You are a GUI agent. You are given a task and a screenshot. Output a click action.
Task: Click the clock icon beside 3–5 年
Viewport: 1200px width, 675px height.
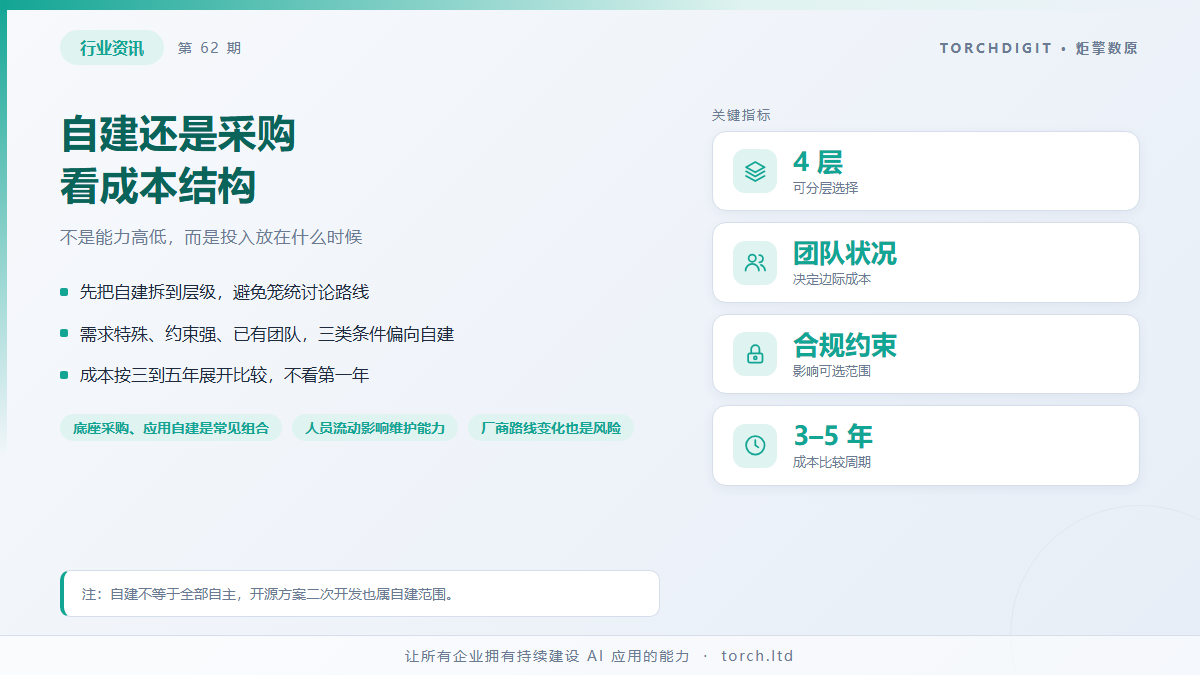(755, 445)
